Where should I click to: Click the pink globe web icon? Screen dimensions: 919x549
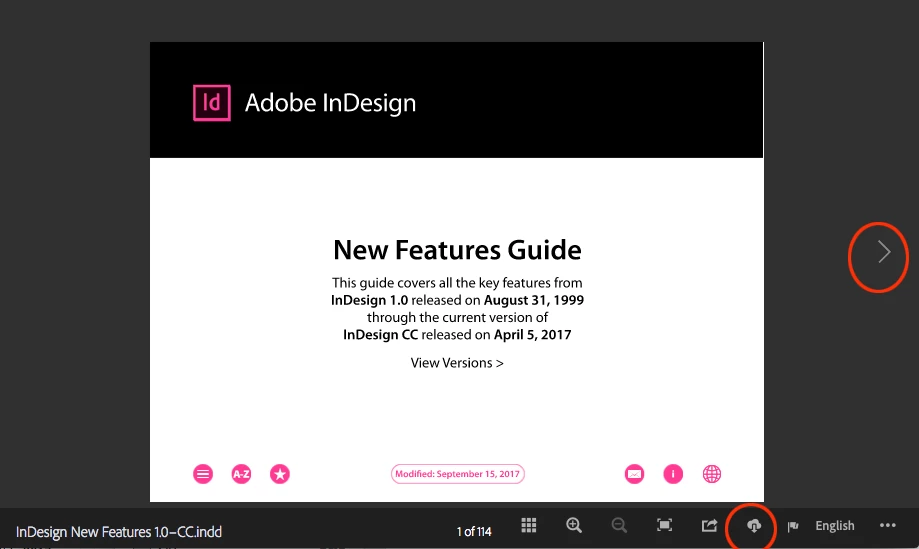[x=712, y=474]
